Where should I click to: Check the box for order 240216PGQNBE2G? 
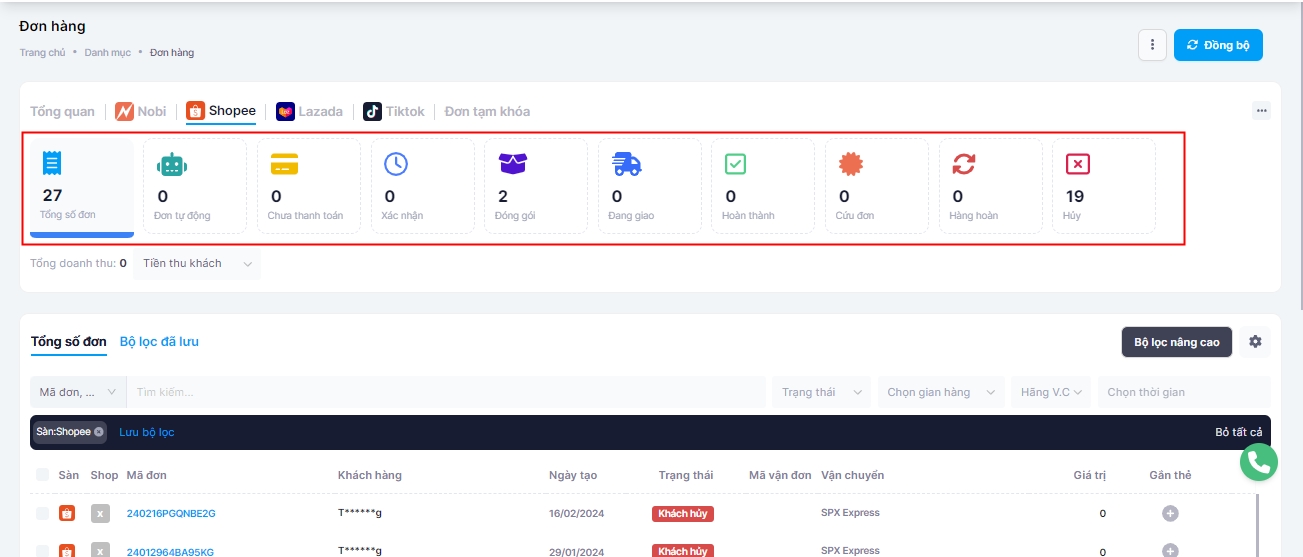pyautogui.click(x=42, y=513)
